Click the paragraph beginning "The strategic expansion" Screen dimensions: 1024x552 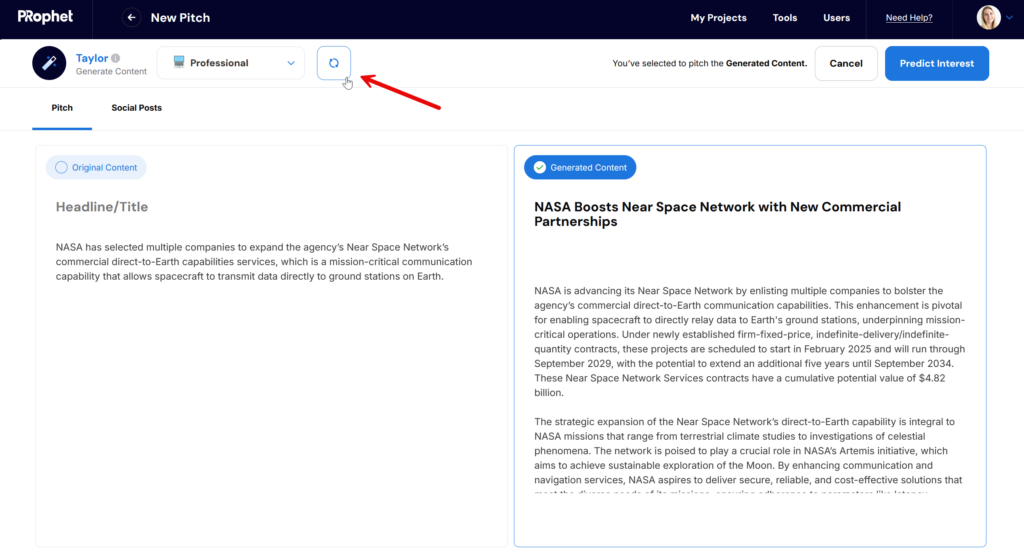click(748, 456)
